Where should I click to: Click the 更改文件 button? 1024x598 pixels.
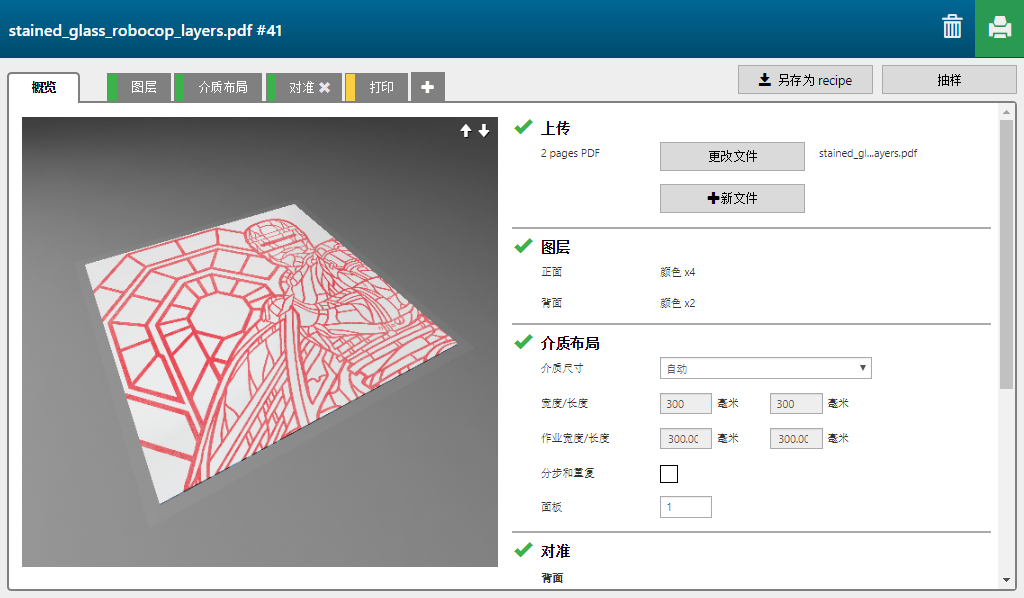point(732,157)
